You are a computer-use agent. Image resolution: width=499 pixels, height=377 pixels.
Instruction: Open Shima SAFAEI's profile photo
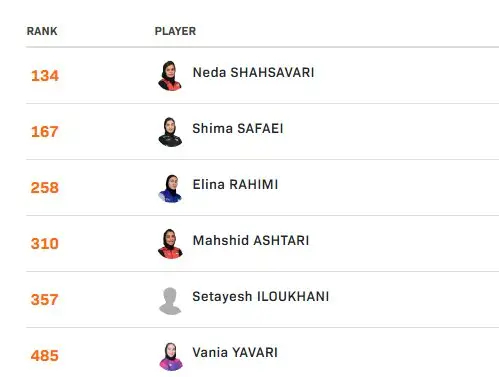click(x=170, y=132)
